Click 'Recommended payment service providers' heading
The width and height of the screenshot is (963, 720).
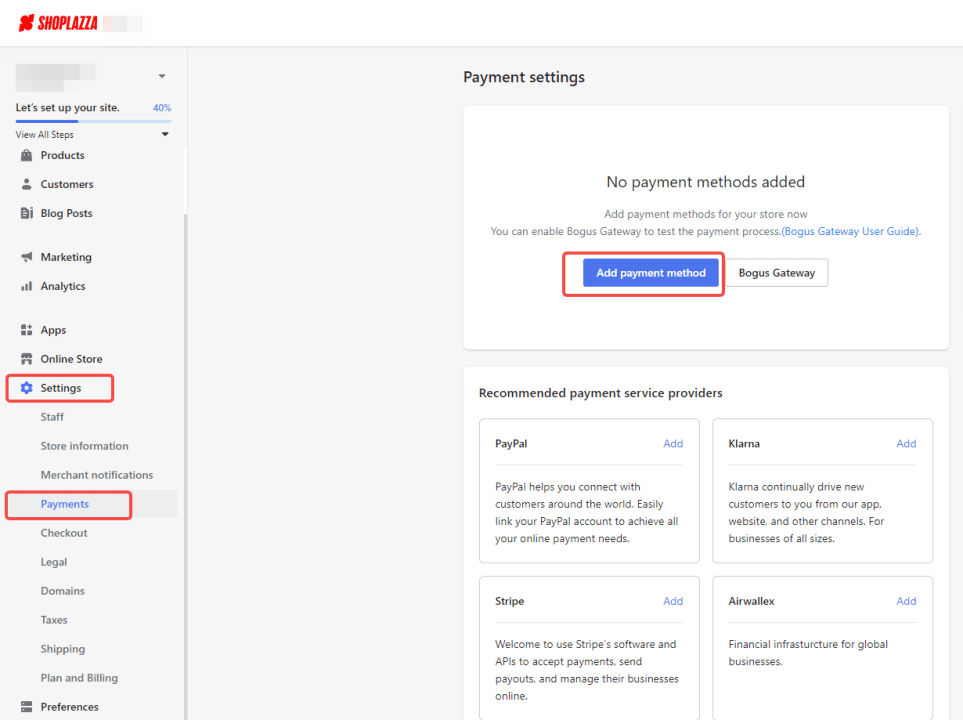point(601,393)
